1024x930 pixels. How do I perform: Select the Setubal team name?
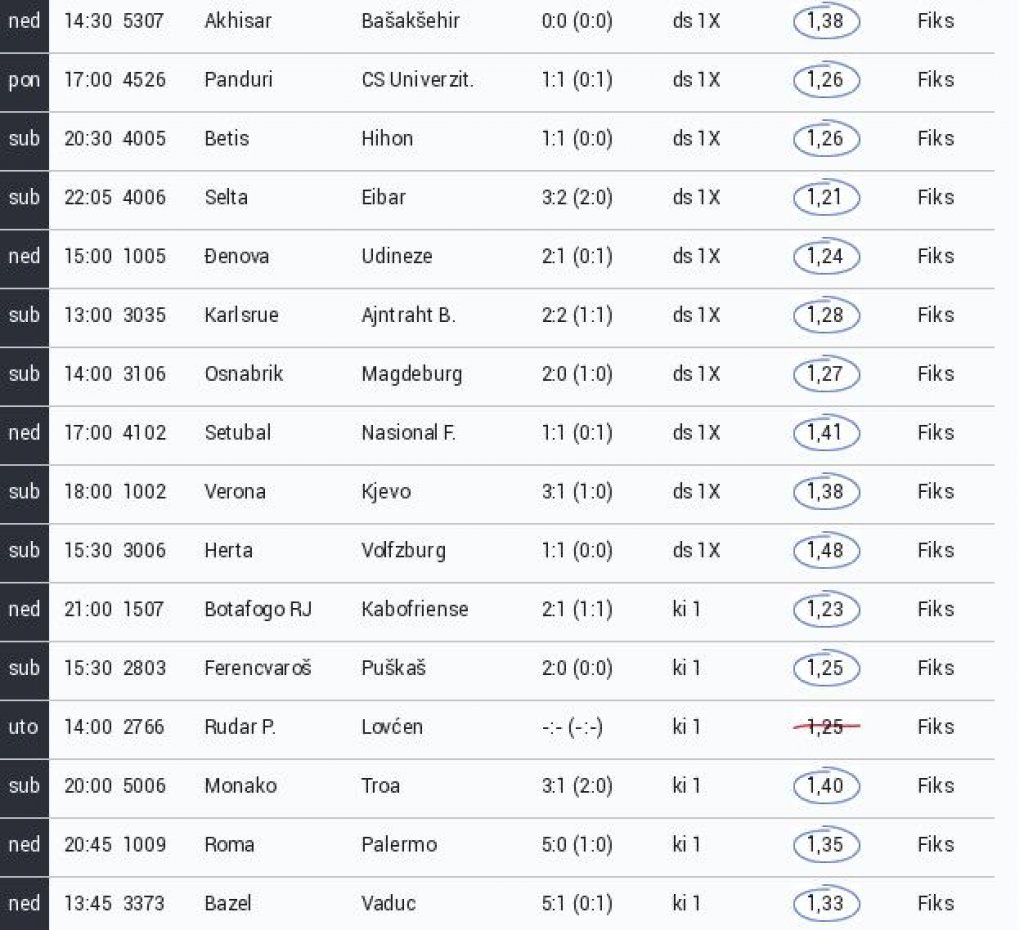coord(238,432)
